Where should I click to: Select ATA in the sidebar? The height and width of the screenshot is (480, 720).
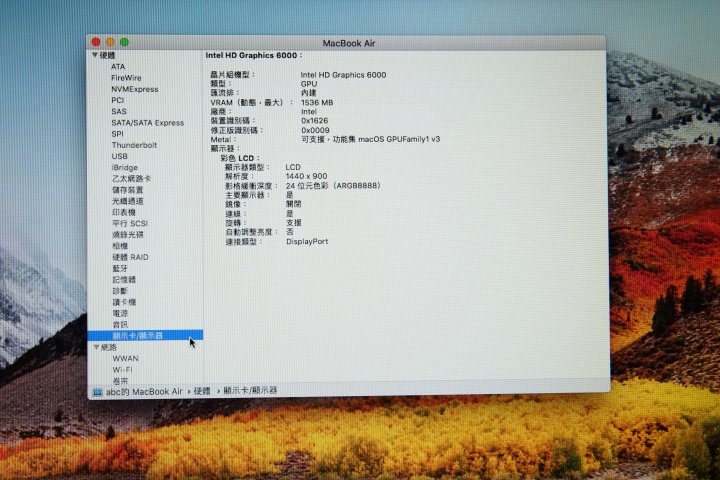[118, 67]
